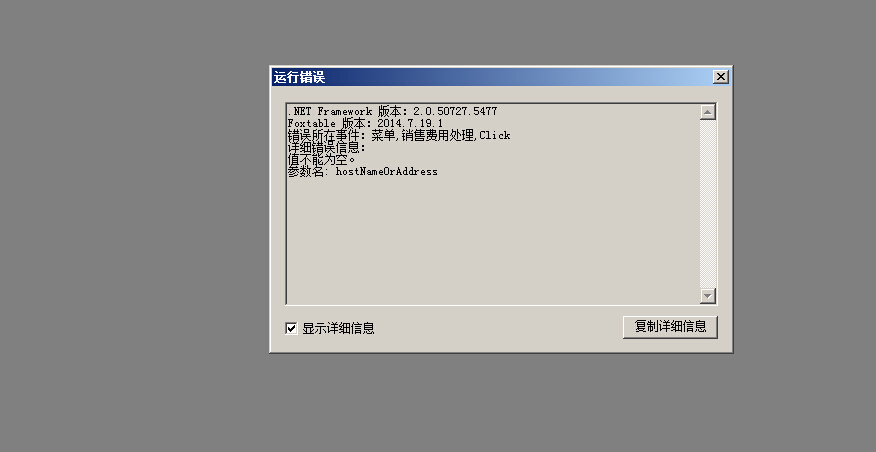Click the Foxtable 版本 text line
This screenshot has height=452, width=876.
pos(365,123)
